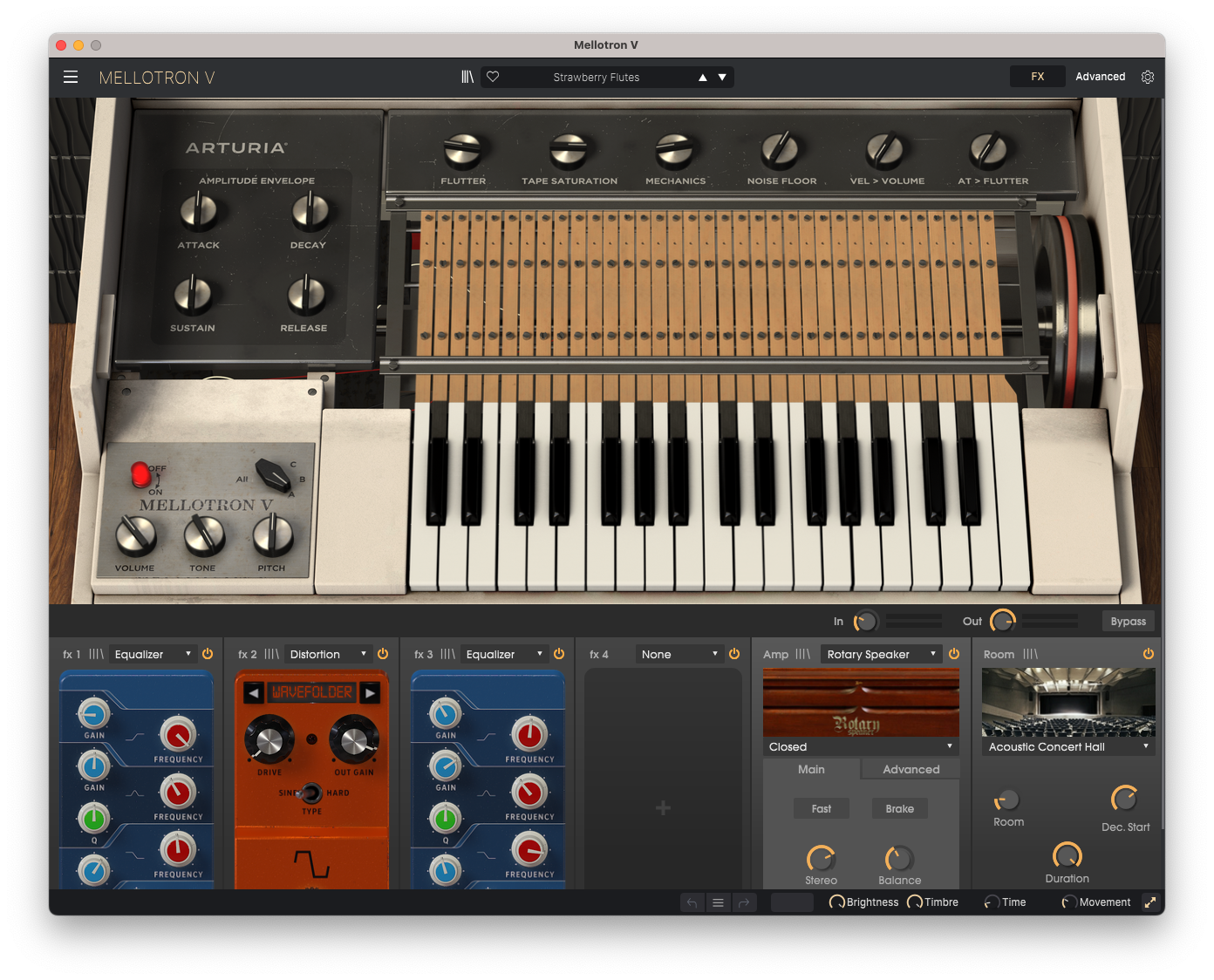Click the Dec. Start knob
The image size is (1214, 980).
[1125, 799]
